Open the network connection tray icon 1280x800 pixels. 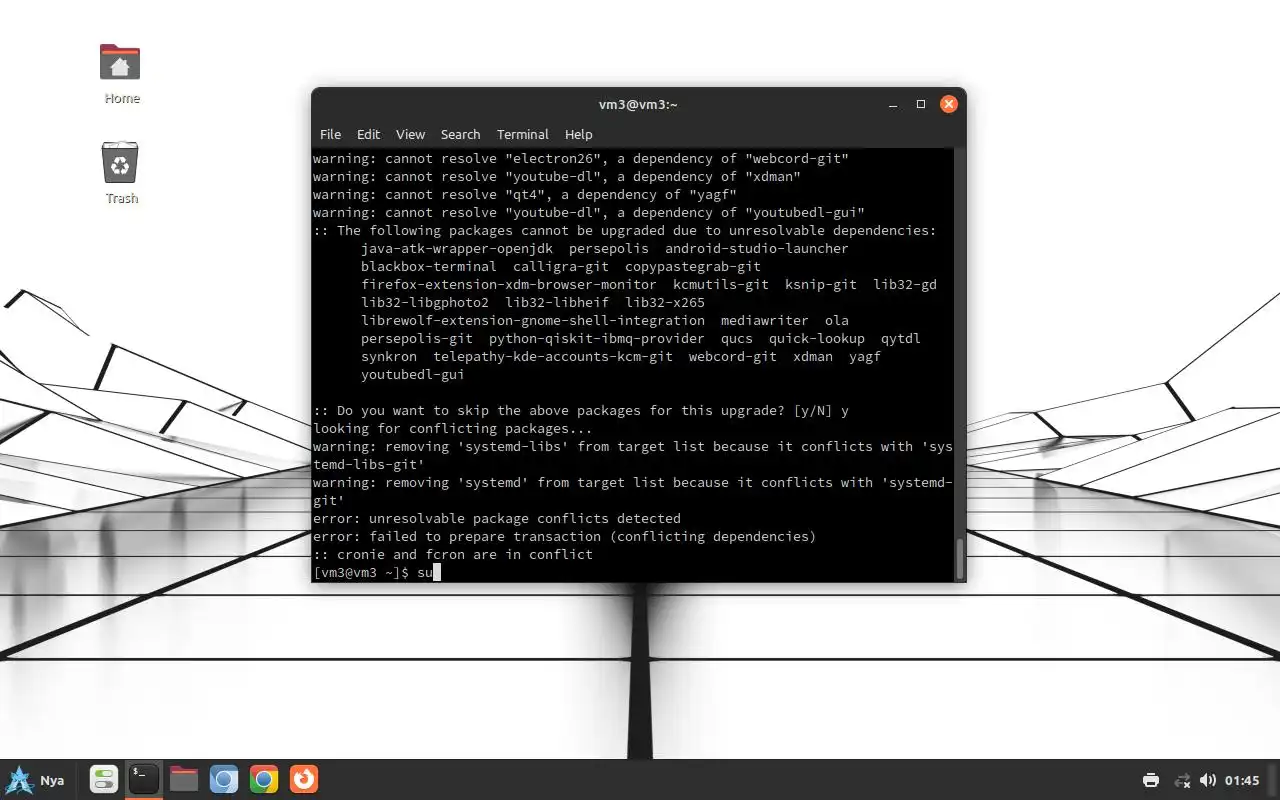pos(1182,780)
